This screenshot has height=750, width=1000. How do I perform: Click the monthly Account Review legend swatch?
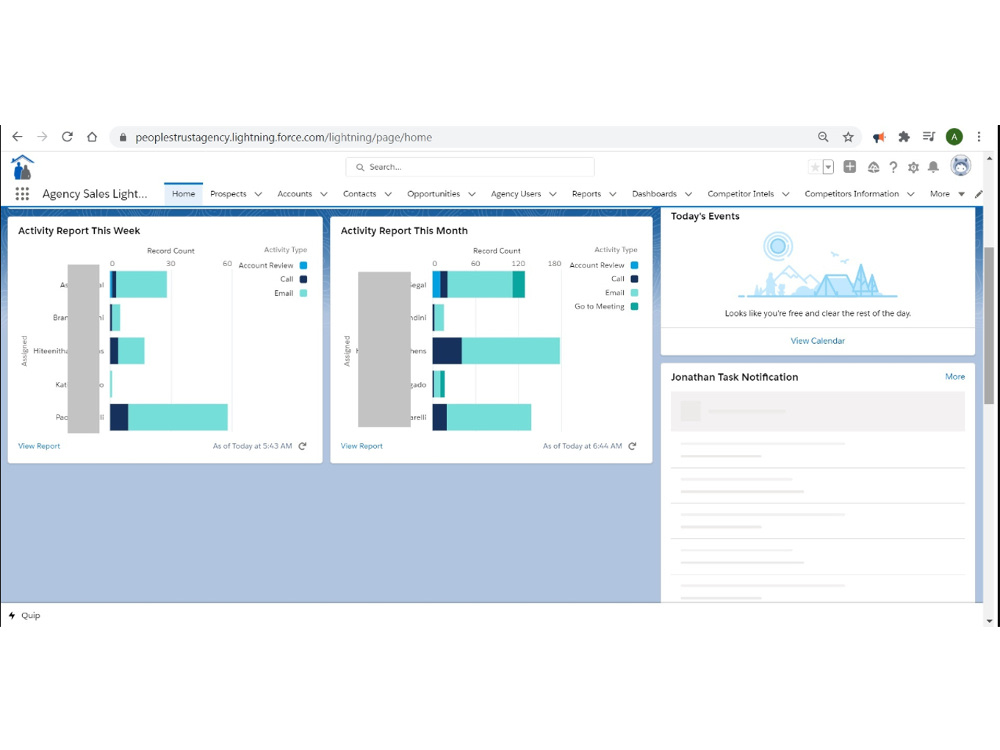click(635, 265)
